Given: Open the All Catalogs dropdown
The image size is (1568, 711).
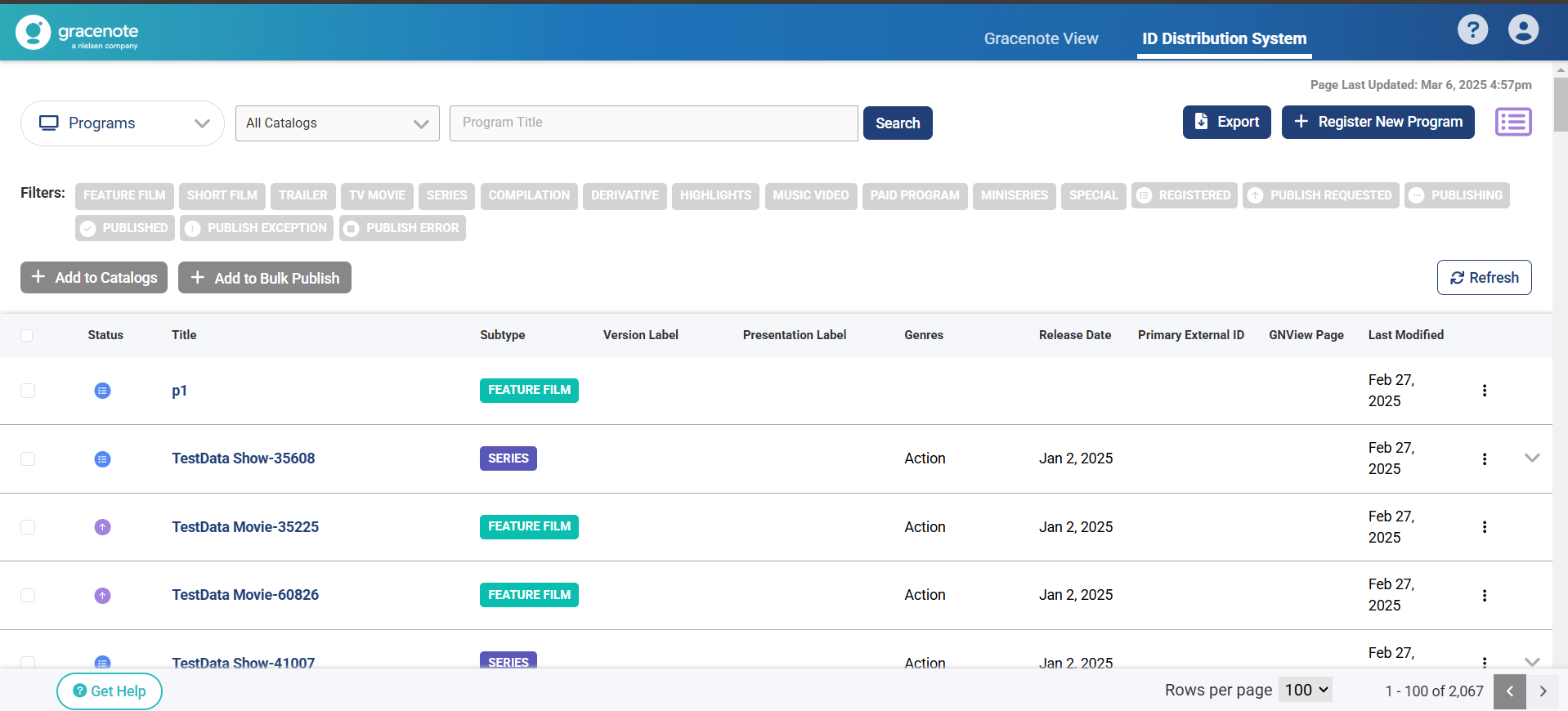Looking at the screenshot, I should (337, 123).
